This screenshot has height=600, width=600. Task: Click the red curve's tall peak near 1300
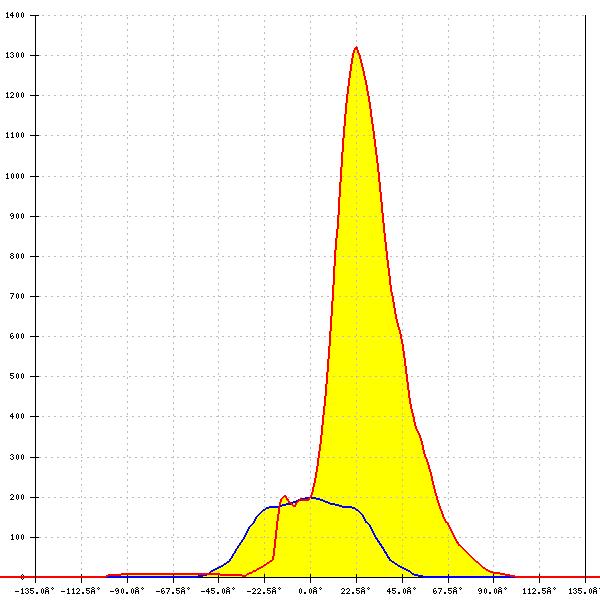tap(356, 47)
